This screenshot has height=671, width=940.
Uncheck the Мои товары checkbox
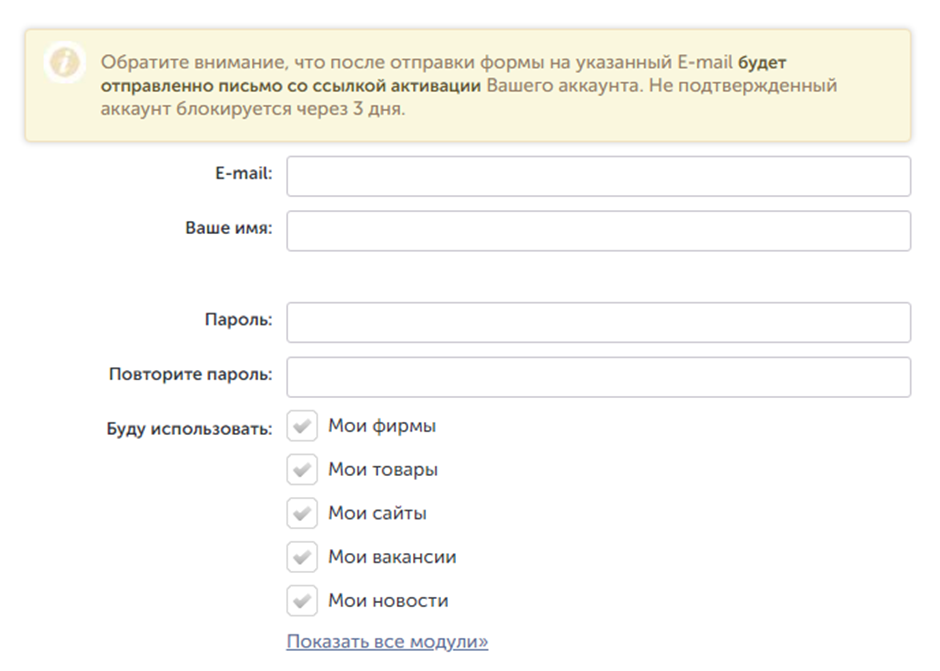pos(302,469)
